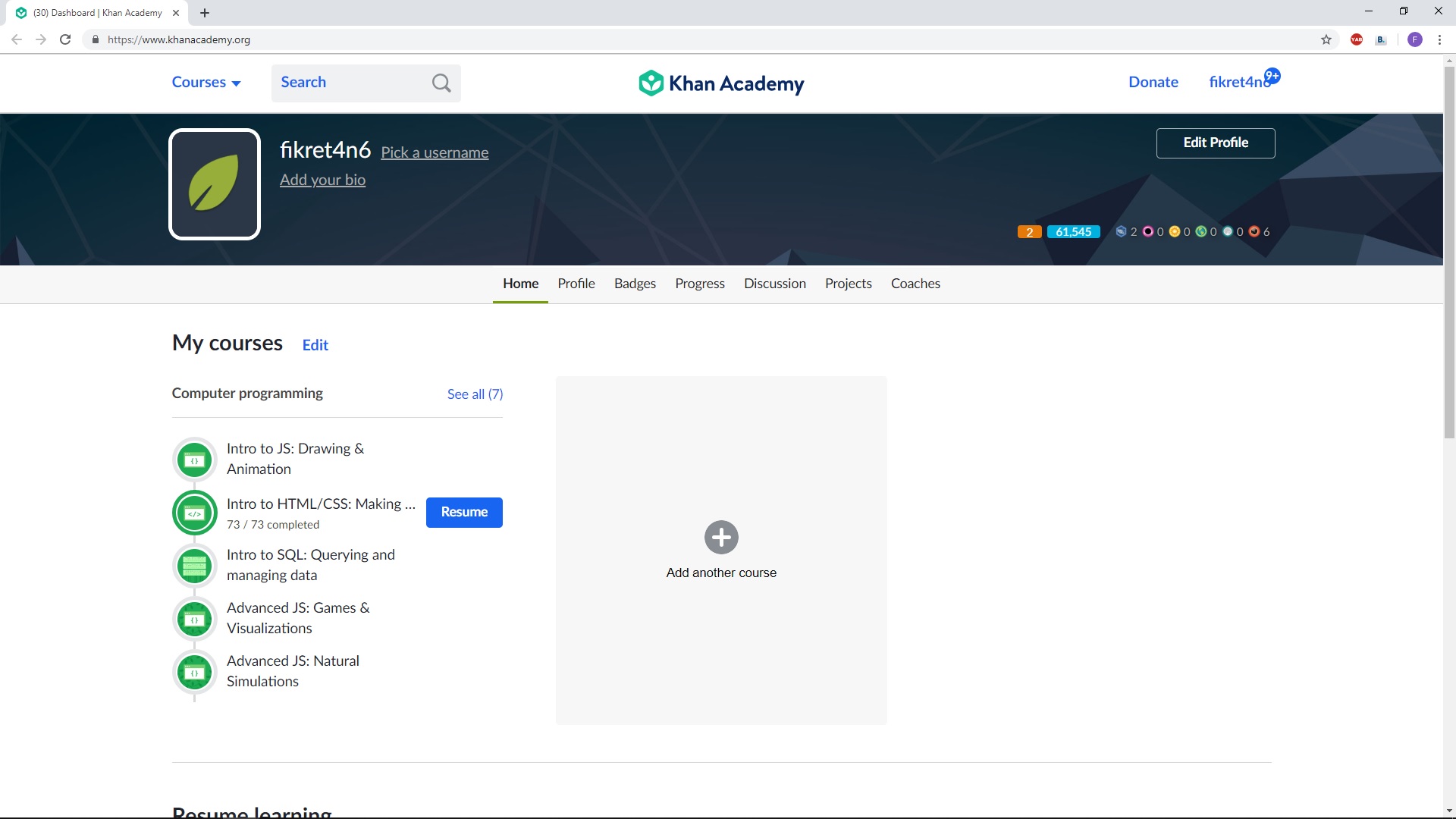Click the Add your bio link
The image size is (1456, 819).
pyautogui.click(x=322, y=180)
